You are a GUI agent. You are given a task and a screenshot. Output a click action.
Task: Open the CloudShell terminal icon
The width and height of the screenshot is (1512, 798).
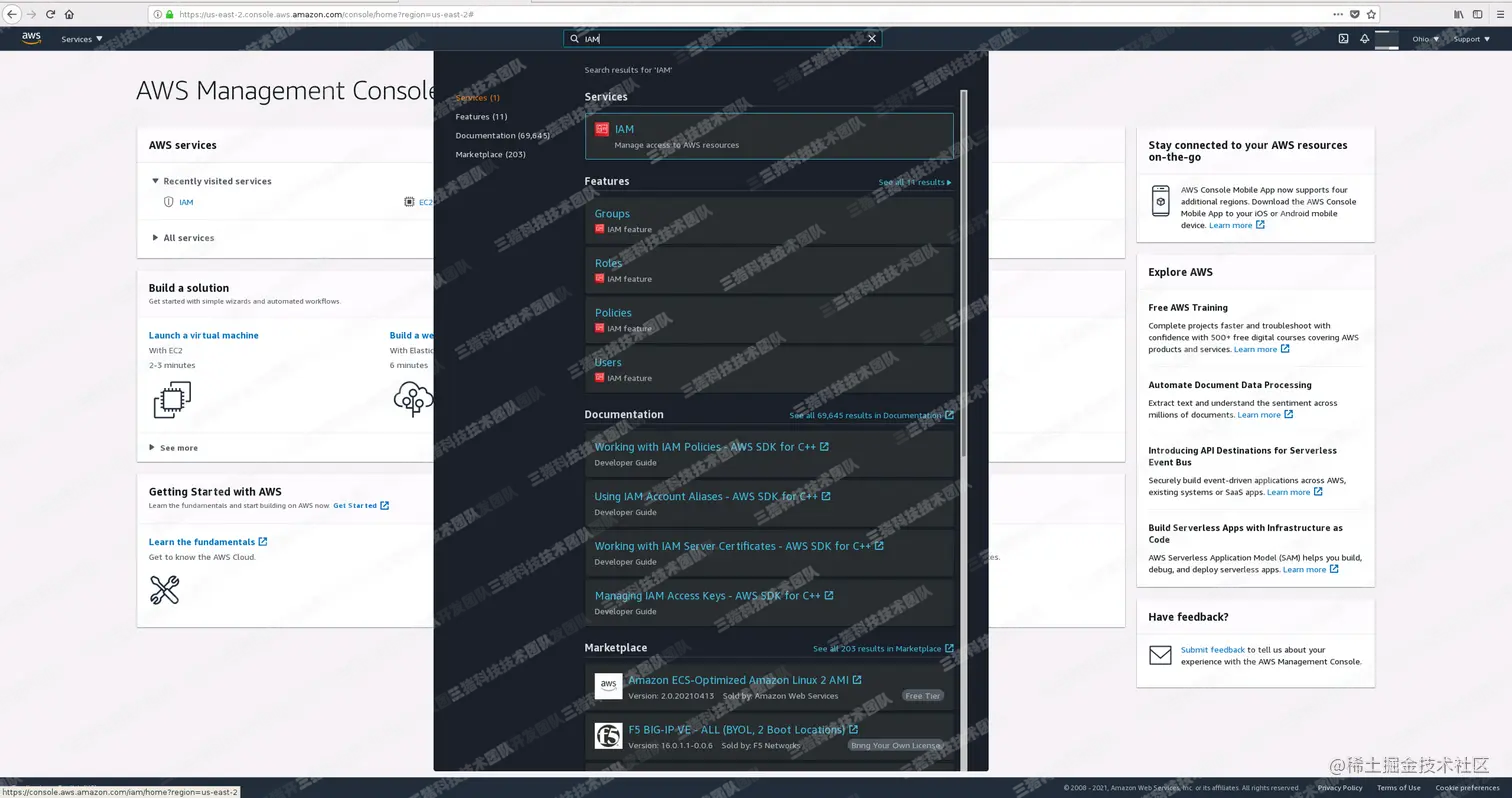[x=1343, y=39]
